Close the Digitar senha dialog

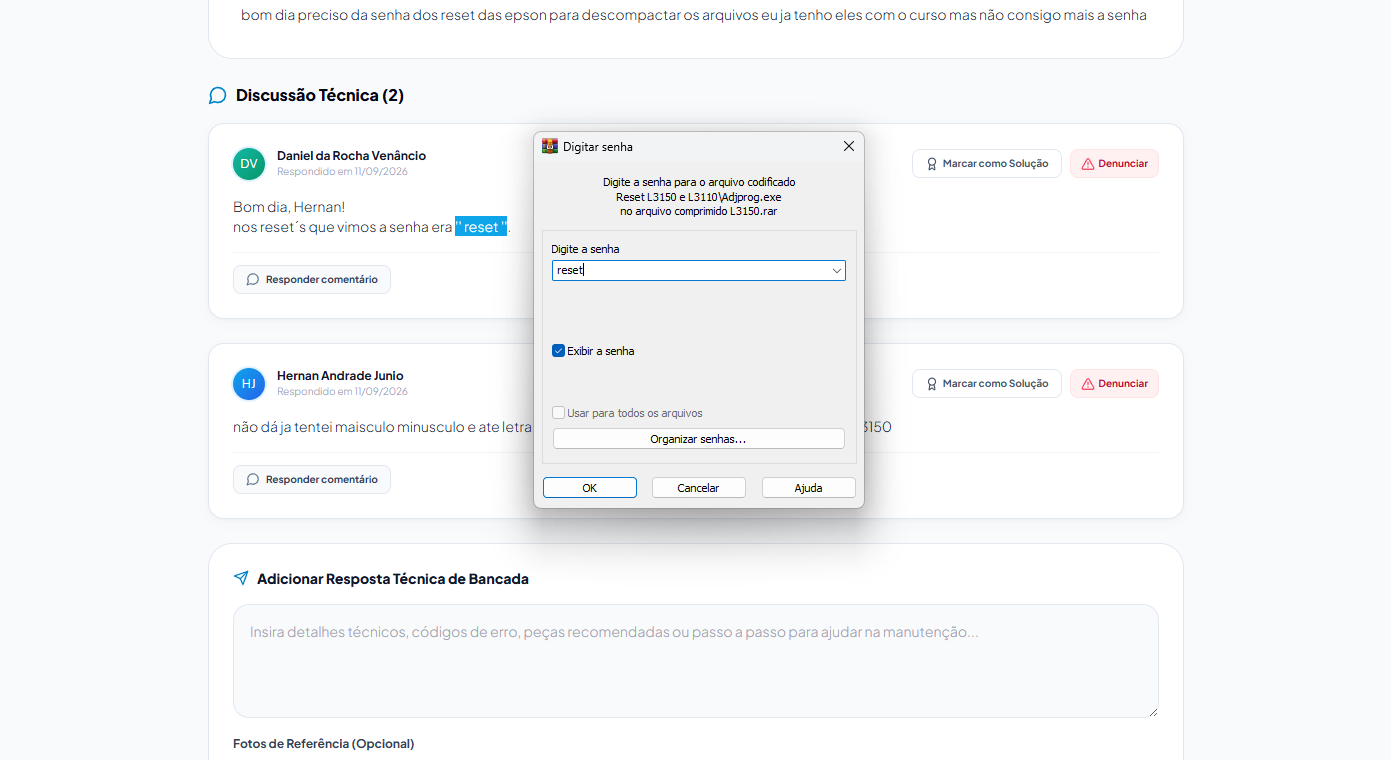click(849, 146)
